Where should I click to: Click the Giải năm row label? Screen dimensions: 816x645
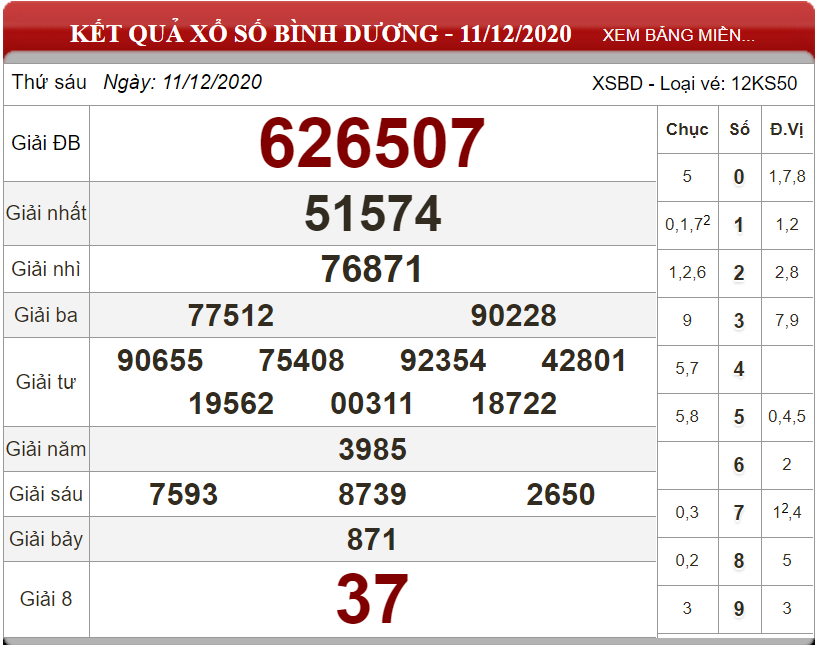[46, 449]
